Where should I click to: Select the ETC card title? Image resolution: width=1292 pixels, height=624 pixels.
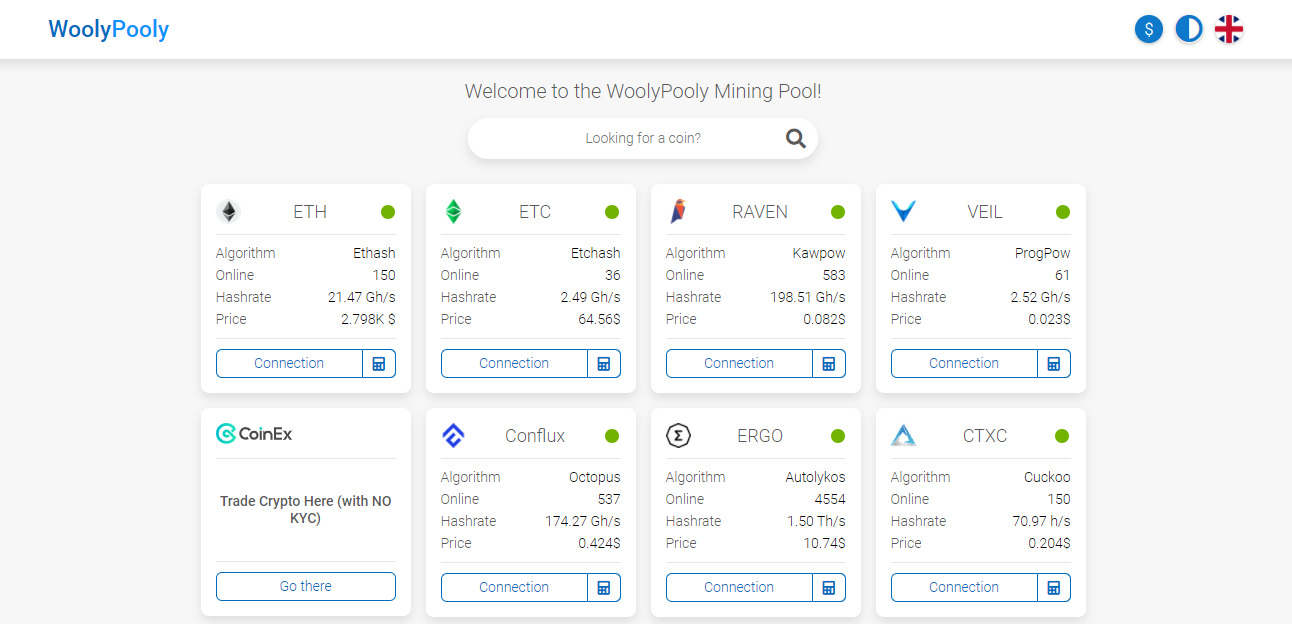point(535,212)
